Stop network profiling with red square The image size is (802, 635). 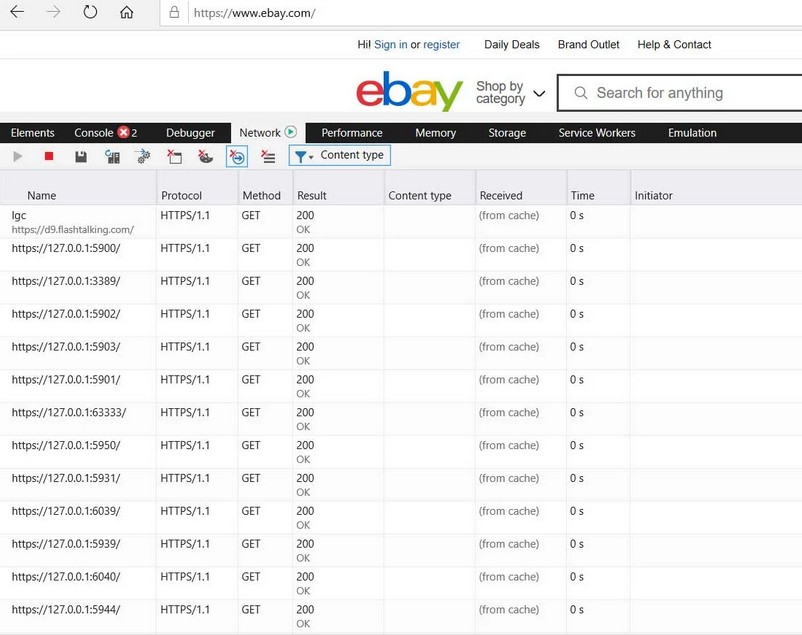coord(49,156)
